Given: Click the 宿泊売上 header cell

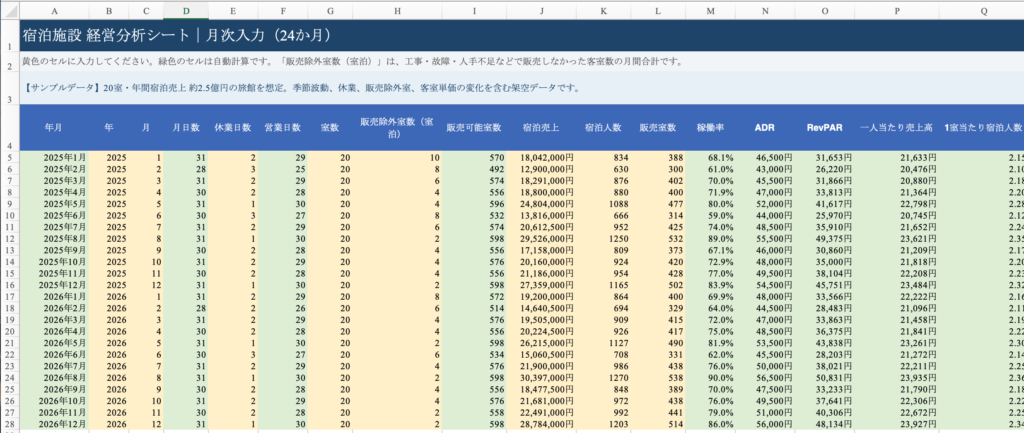Looking at the screenshot, I should (x=541, y=128).
